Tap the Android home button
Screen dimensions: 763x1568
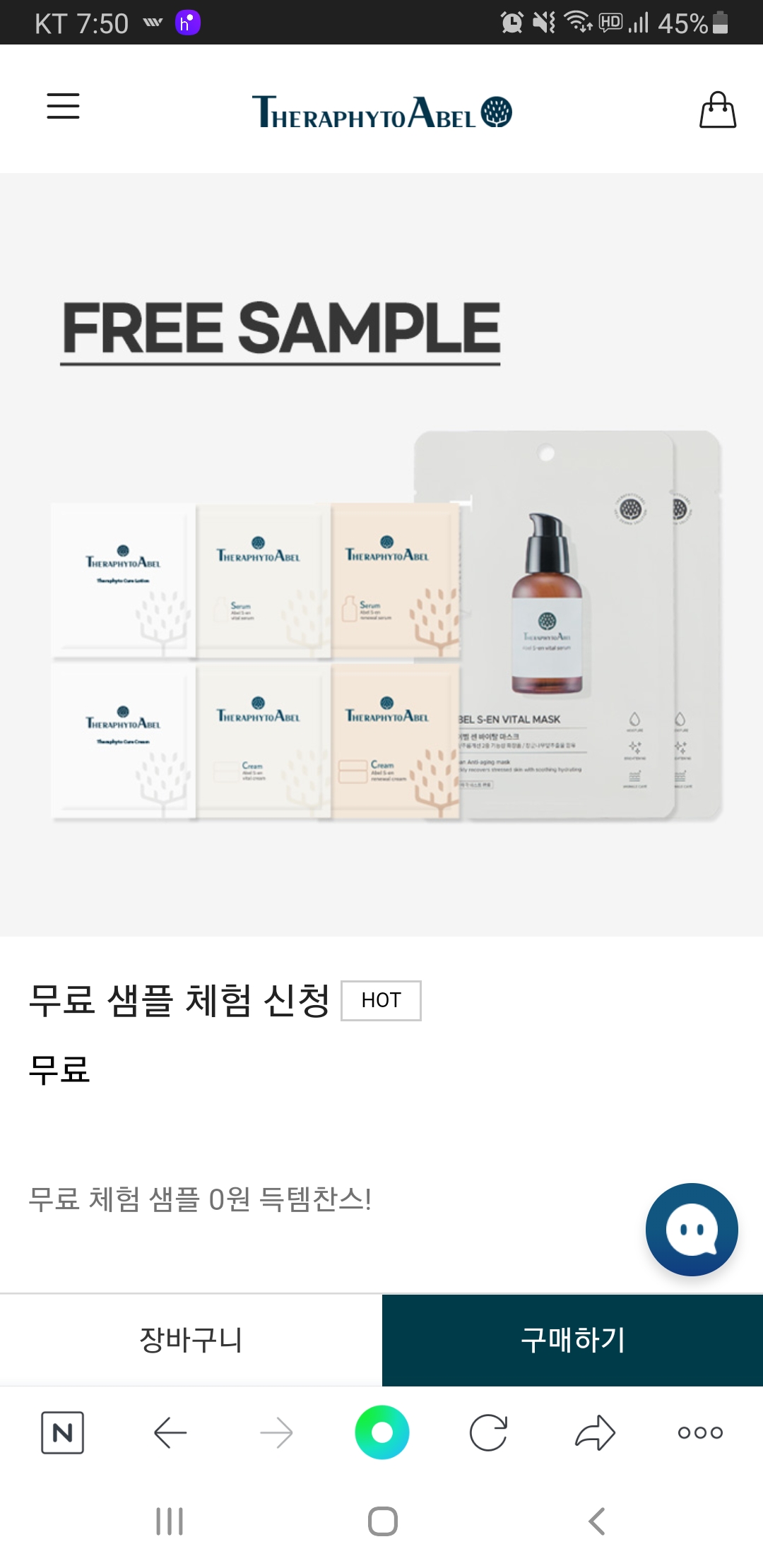pyautogui.click(x=383, y=1521)
